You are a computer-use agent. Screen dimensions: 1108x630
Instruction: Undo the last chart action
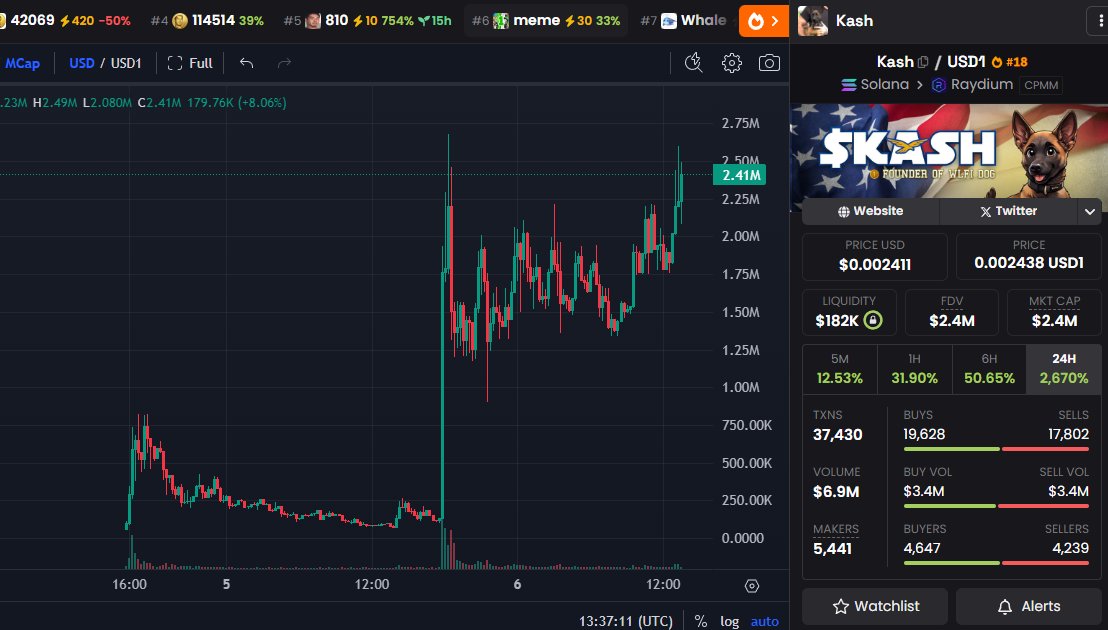pyautogui.click(x=246, y=63)
